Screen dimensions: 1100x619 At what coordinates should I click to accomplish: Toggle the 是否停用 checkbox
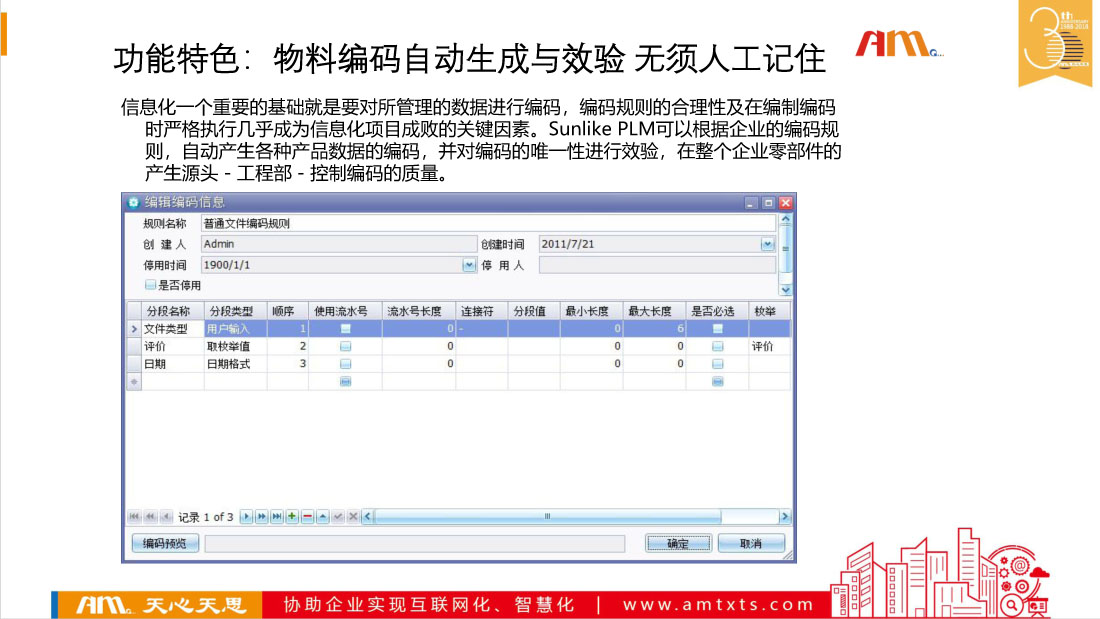[x=150, y=285]
